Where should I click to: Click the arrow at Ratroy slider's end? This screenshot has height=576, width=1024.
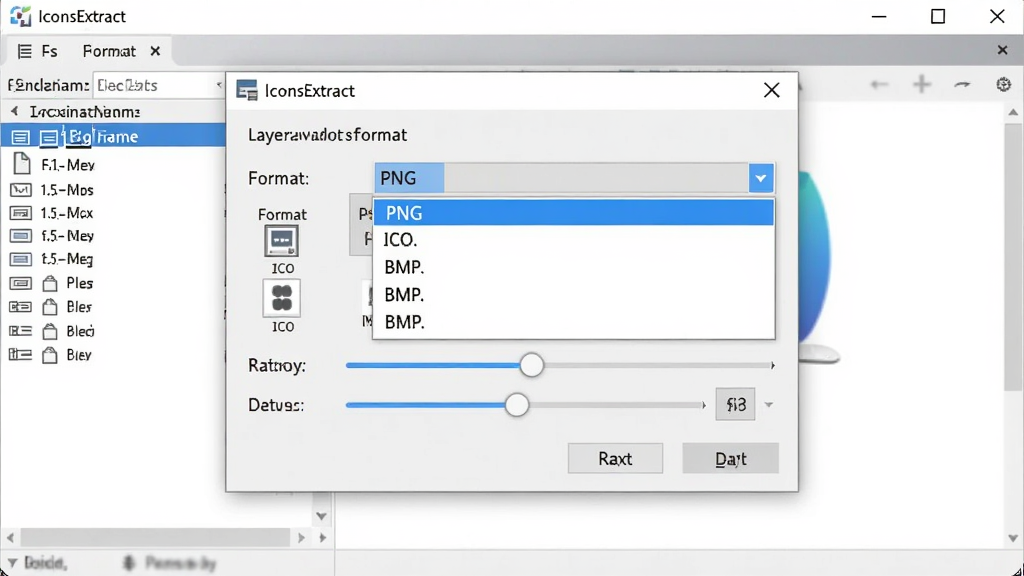[x=773, y=365]
